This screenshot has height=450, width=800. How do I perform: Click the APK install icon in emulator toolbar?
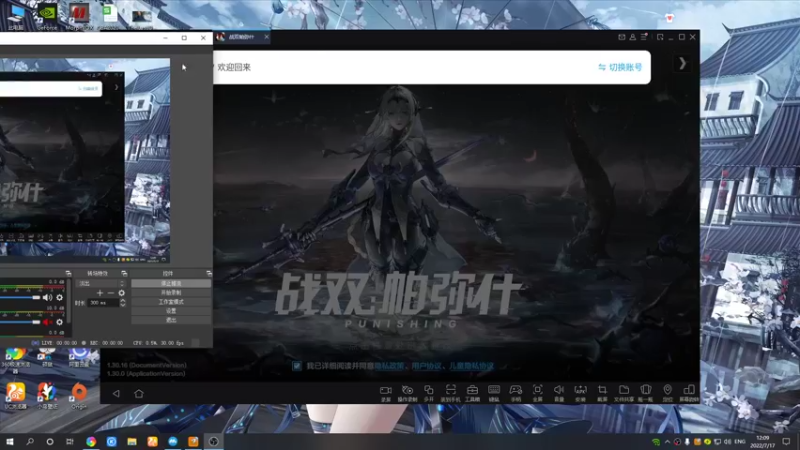point(580,390)
